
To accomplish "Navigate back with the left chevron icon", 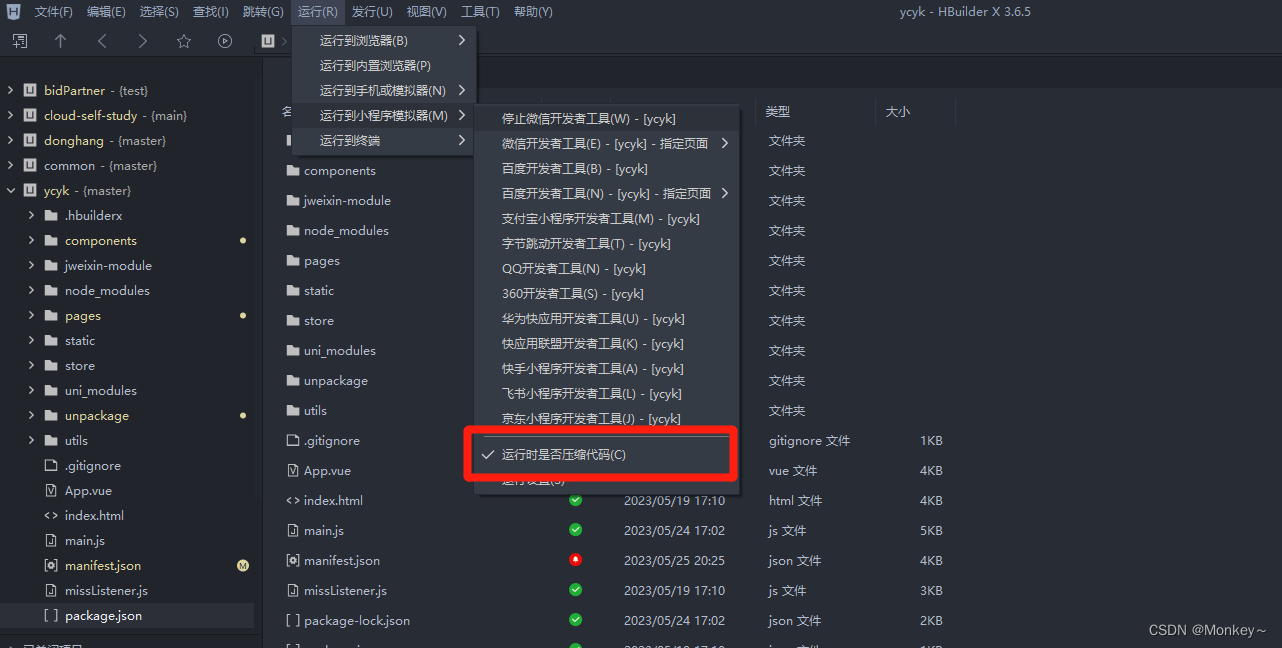I will [x=101, y=41].
